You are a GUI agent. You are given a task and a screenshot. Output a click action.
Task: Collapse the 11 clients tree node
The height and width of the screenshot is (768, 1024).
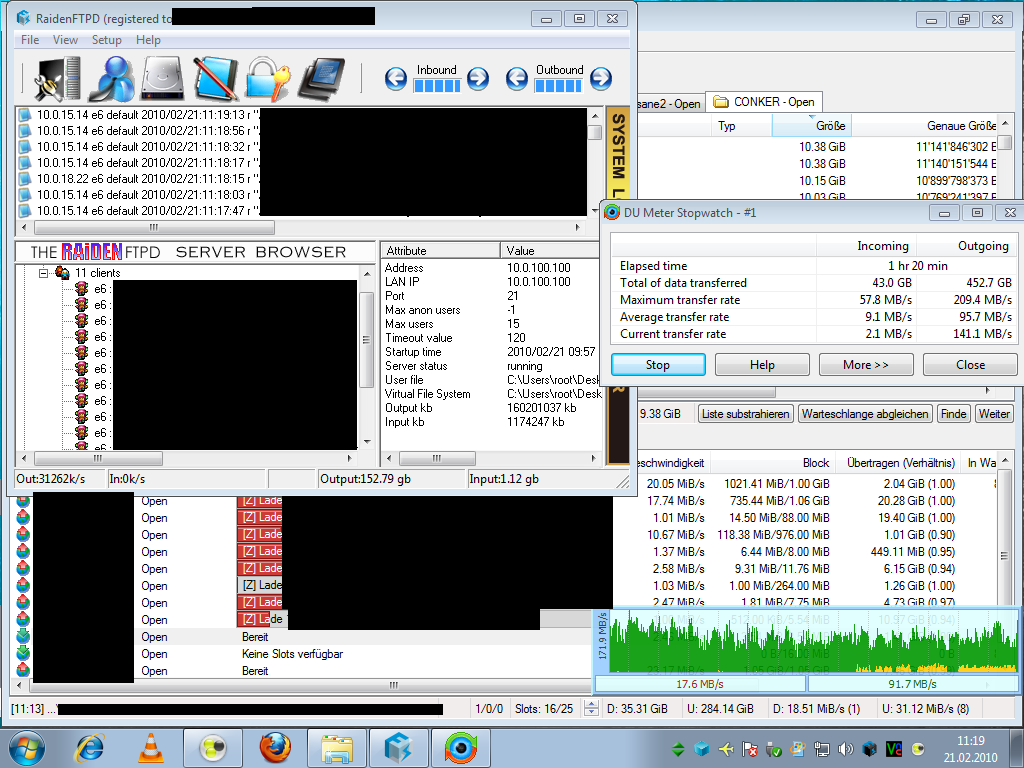[44, 273]
